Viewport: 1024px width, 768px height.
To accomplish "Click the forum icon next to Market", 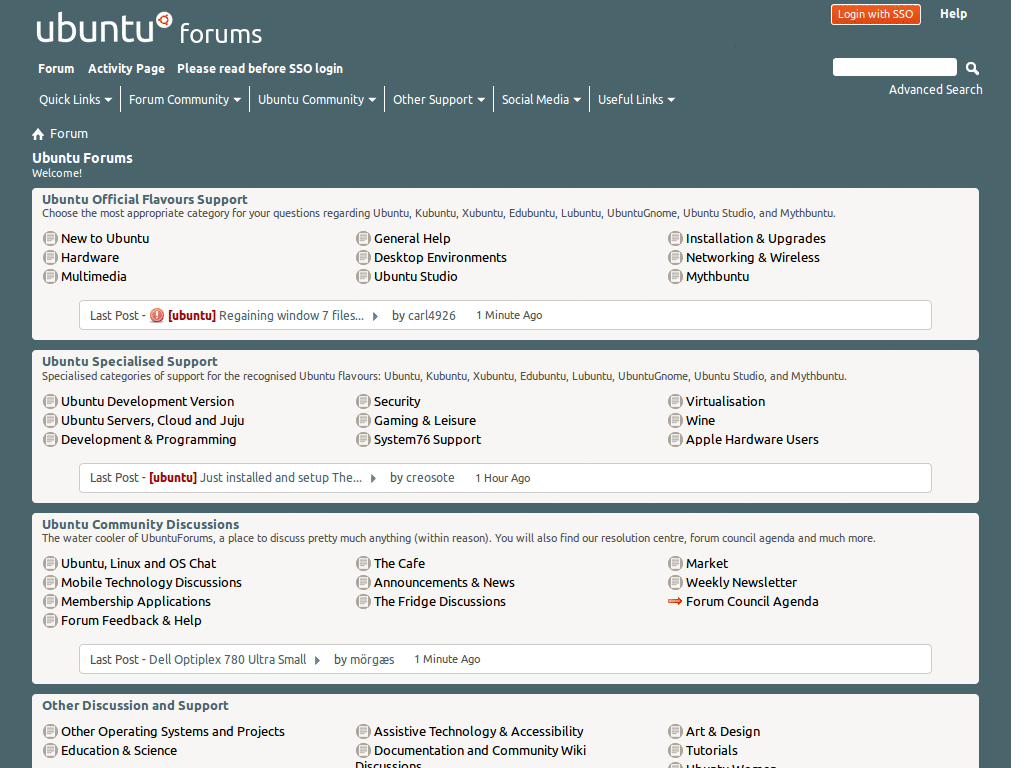I will click(675, 563).
